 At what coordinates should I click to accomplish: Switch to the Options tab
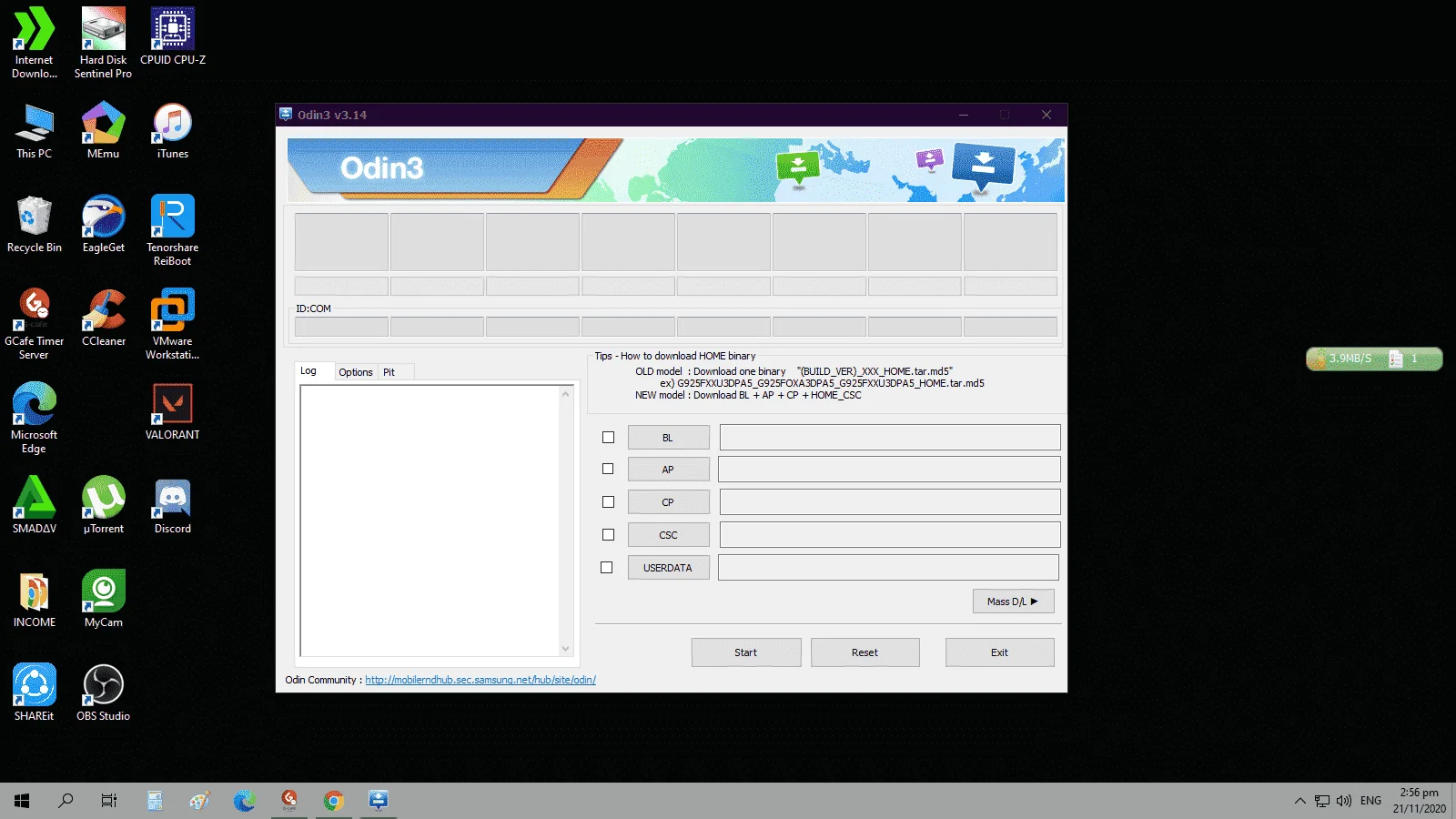click(x=356, y=372)
